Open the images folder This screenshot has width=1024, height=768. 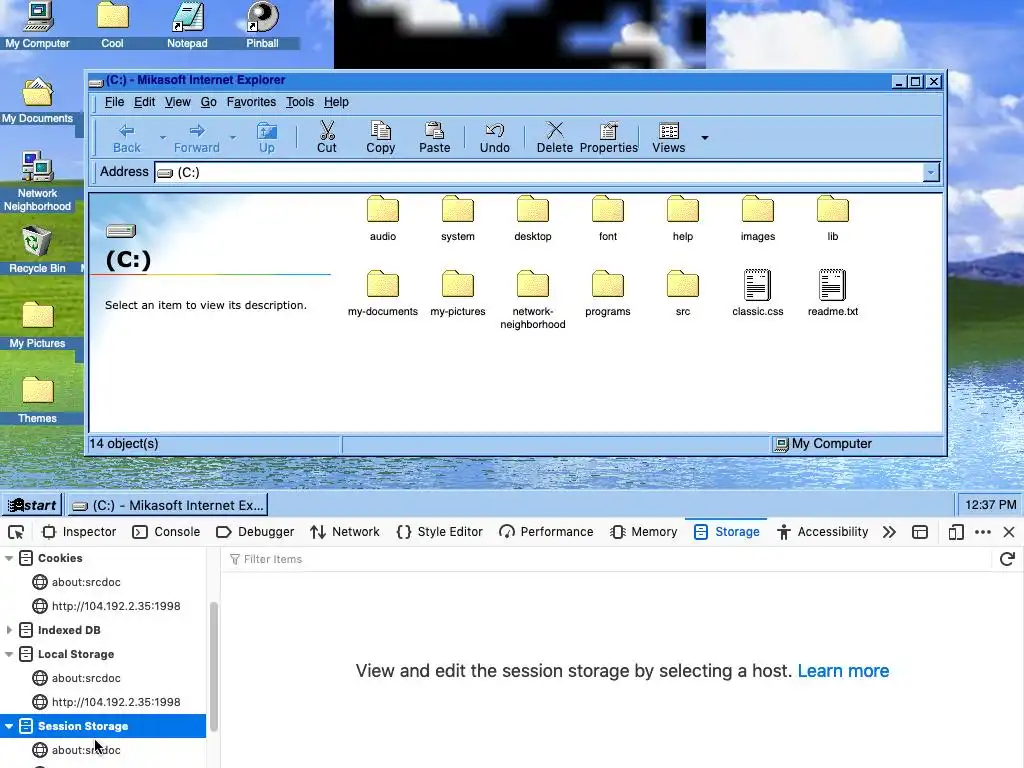(758, 219)
